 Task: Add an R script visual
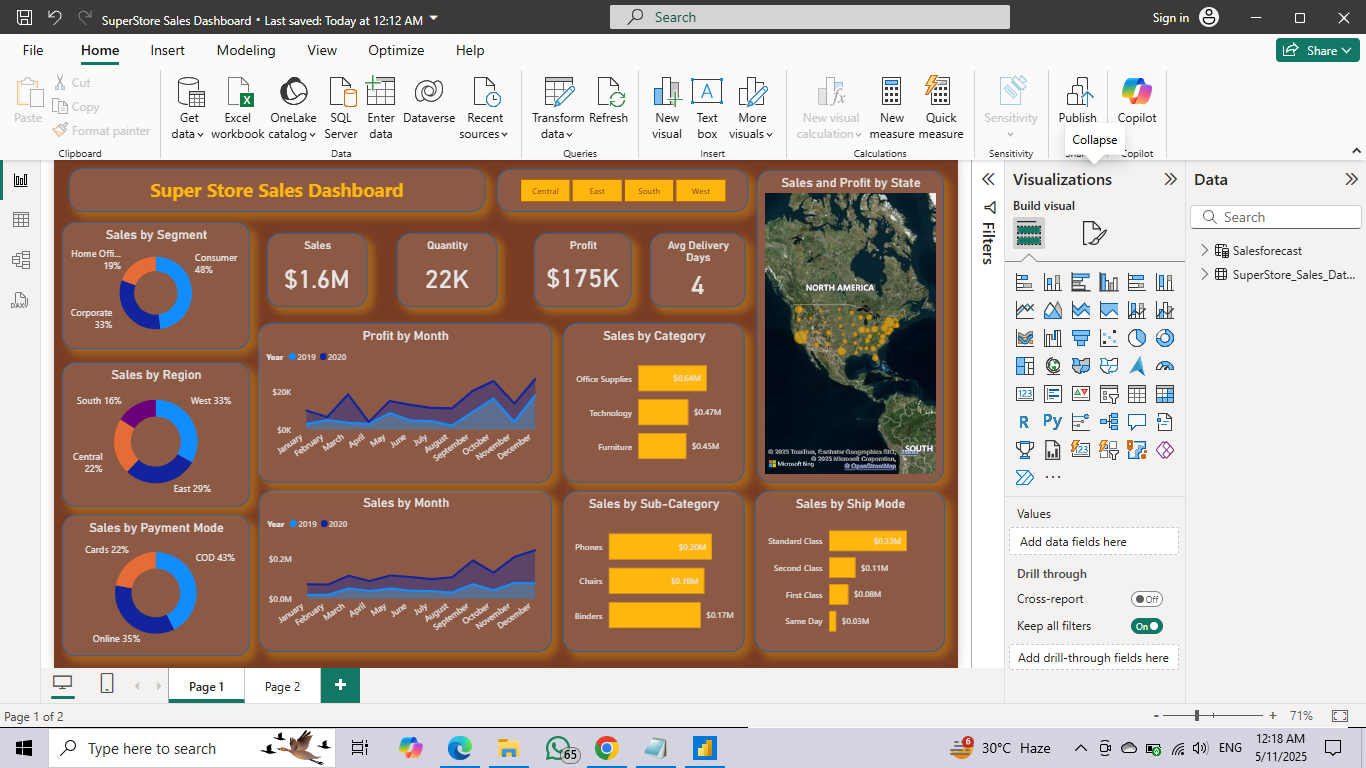[x=1024, y=421]
